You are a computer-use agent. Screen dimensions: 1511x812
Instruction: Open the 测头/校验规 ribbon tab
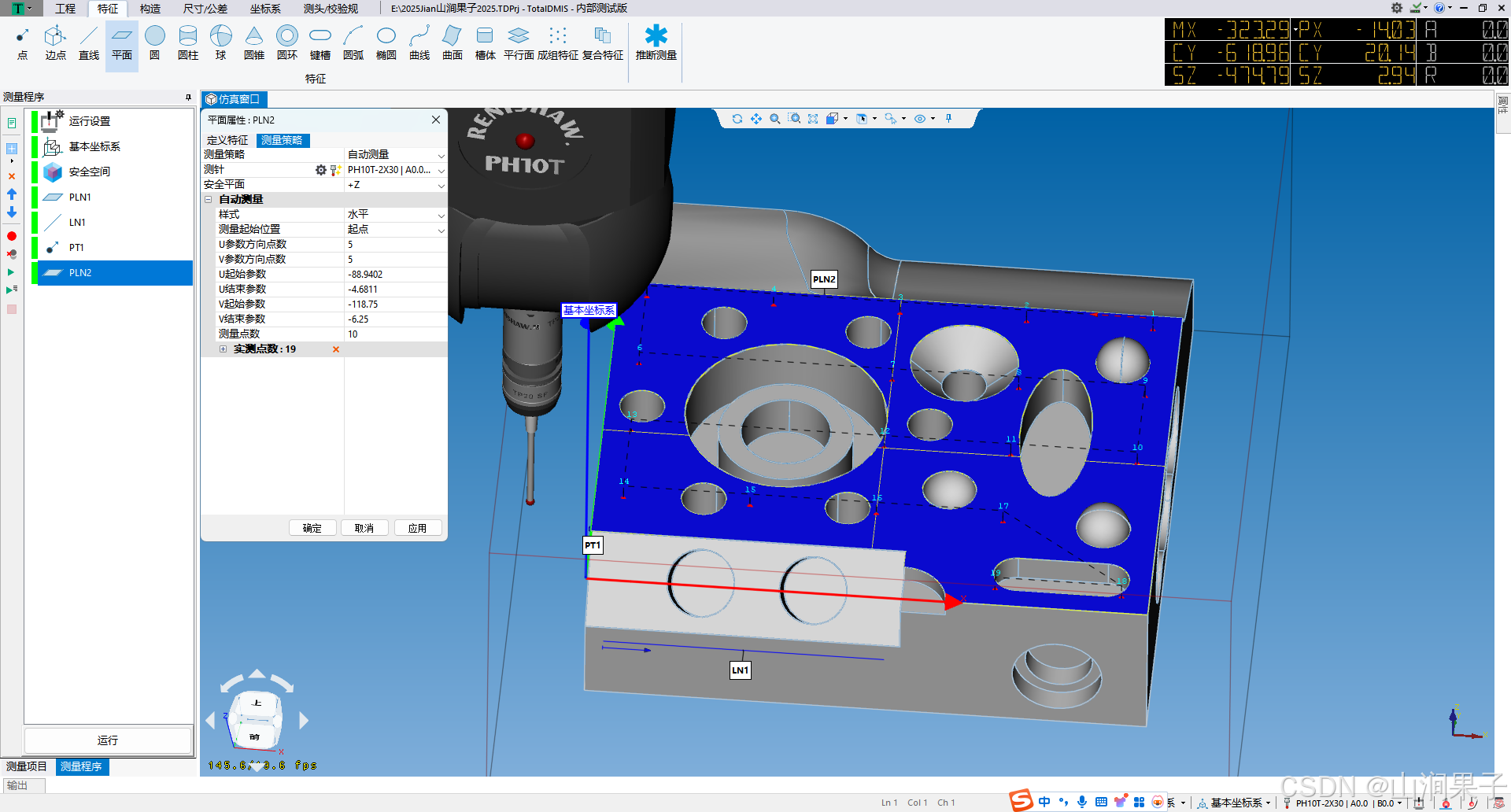click(x=331, y=9)
